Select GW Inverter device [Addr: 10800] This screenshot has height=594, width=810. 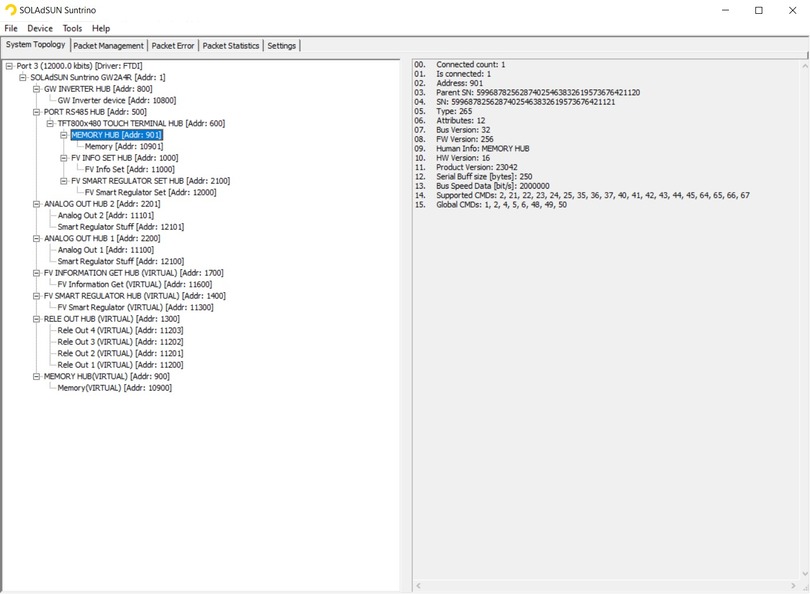pos(117,100)
